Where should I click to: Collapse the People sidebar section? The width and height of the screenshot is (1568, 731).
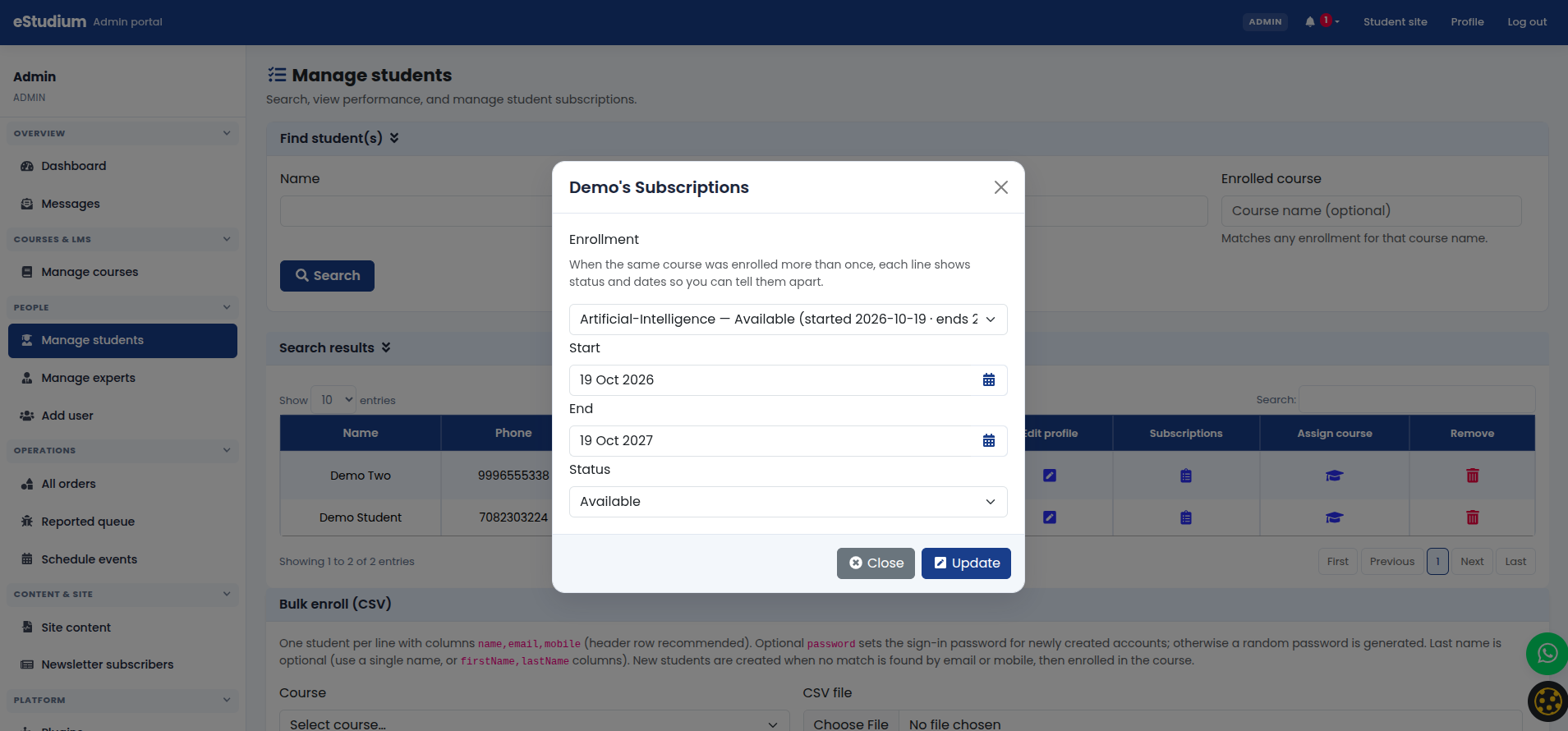click(122, 307)
